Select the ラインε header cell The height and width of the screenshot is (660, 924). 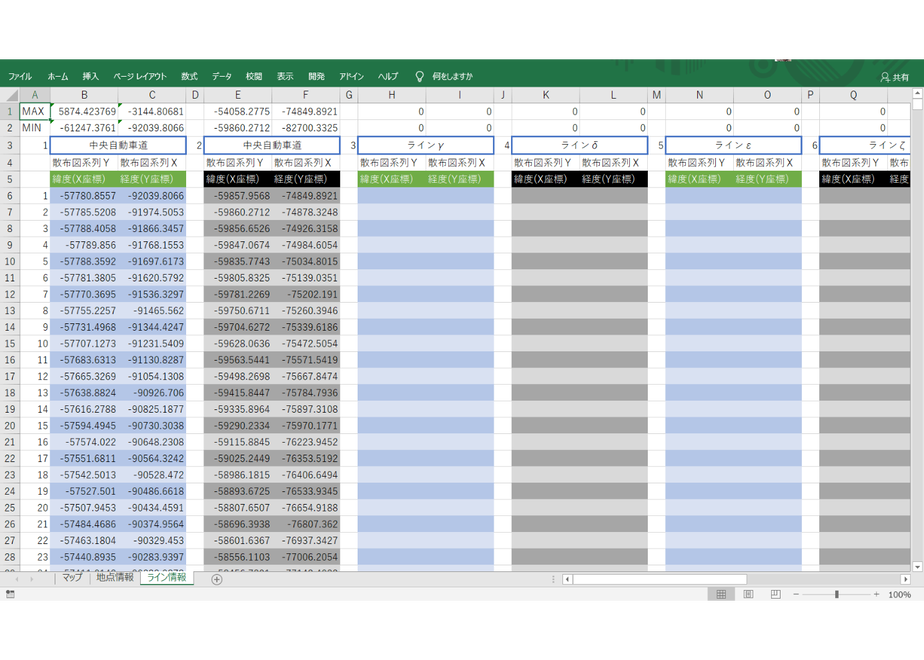pos(734,145)
